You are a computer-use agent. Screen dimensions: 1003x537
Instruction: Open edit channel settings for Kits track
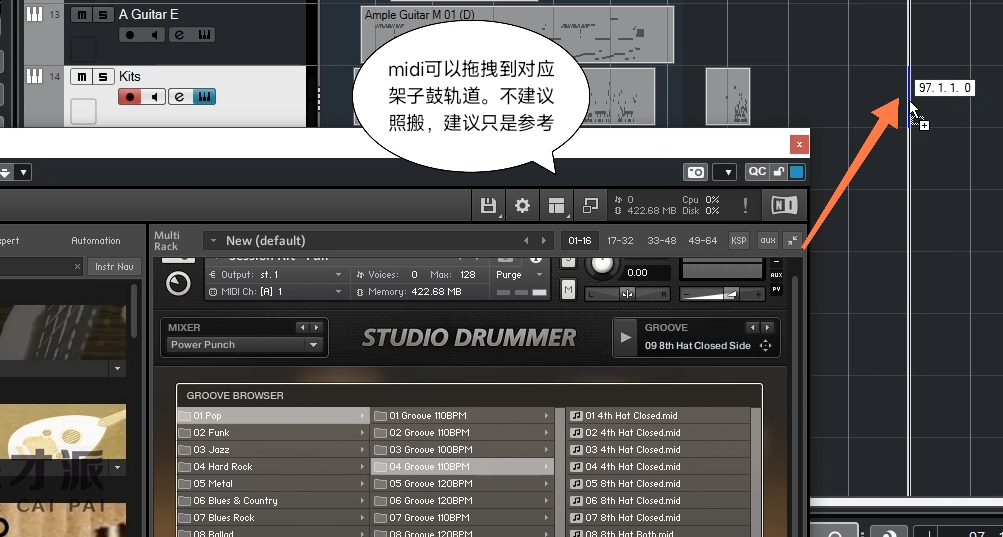point(180,97)
